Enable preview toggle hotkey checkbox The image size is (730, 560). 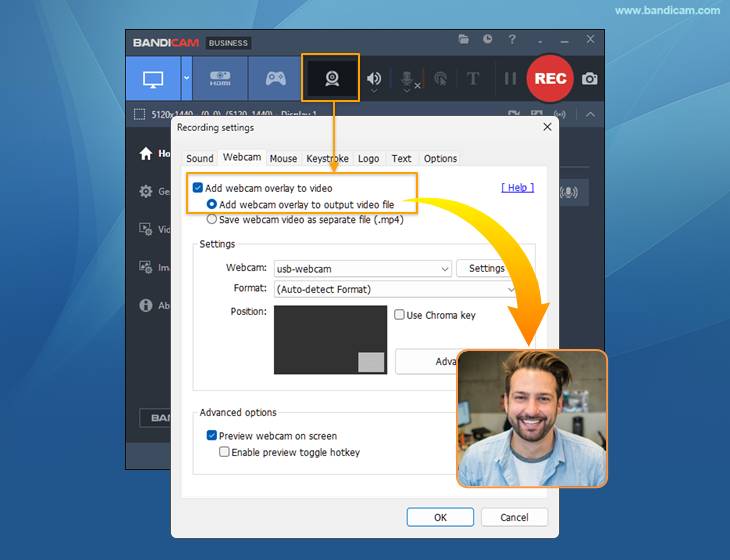click(224, 452)
